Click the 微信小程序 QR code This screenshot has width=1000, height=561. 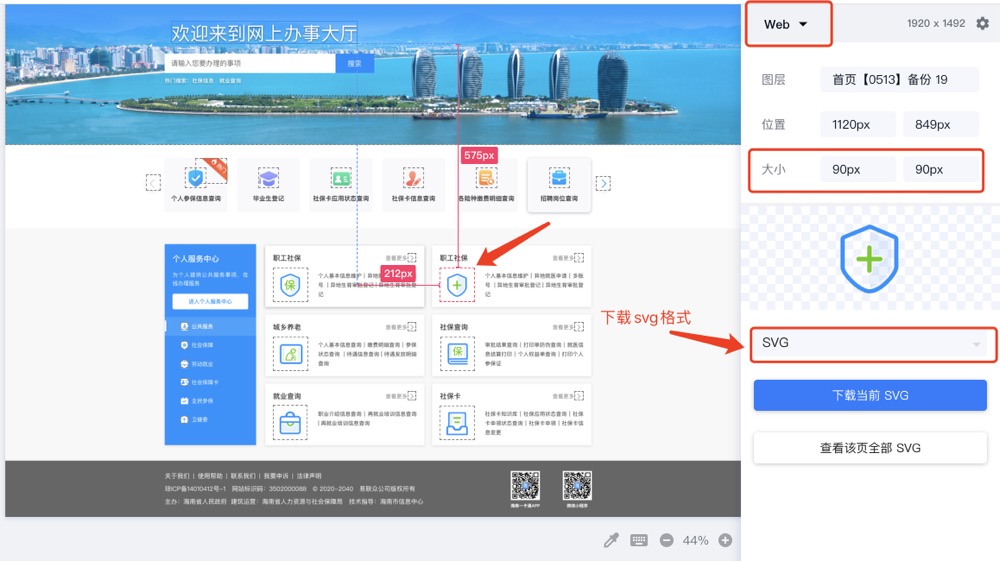pos(577,486)
